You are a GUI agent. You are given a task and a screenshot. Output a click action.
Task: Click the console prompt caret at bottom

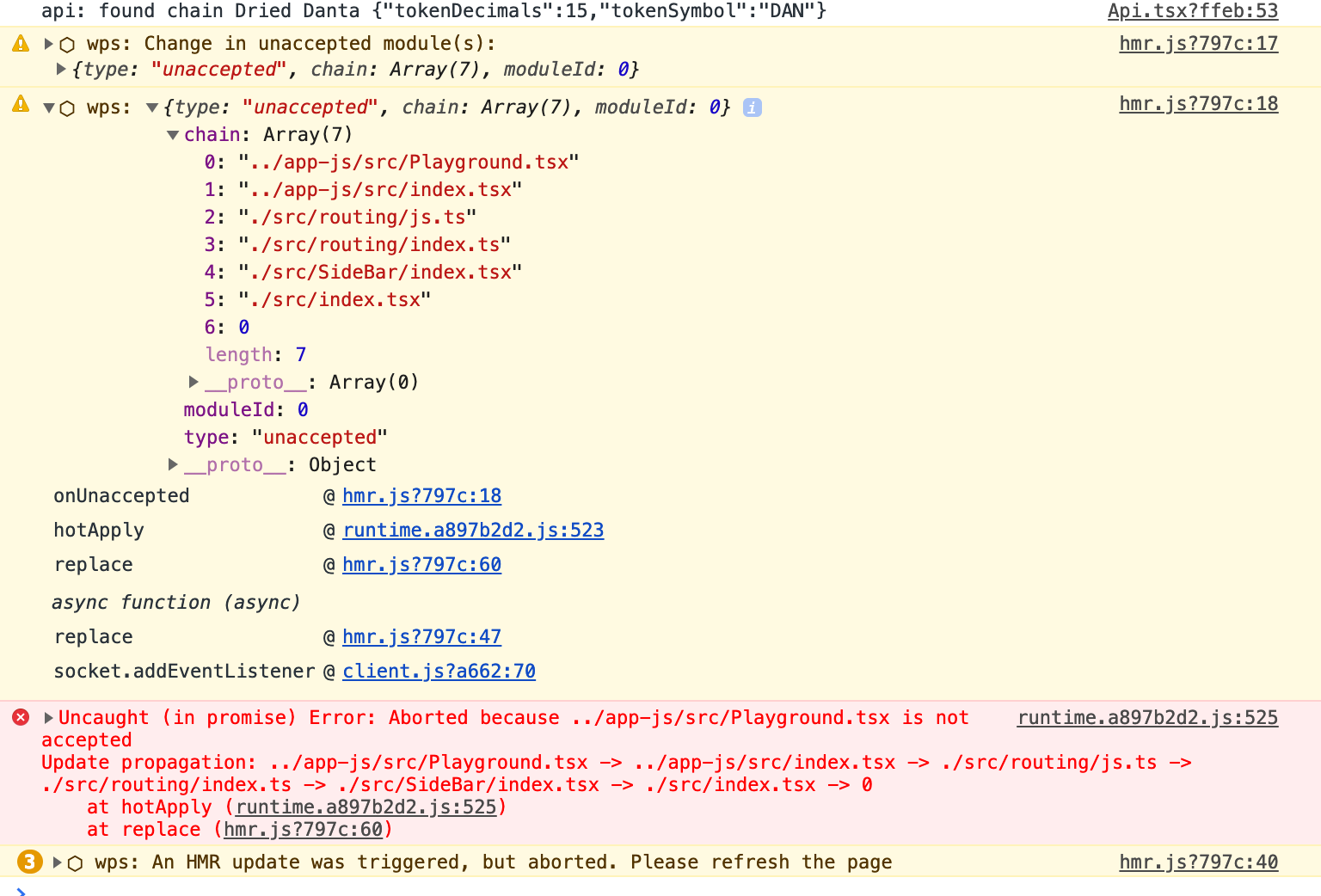[21, 891]
